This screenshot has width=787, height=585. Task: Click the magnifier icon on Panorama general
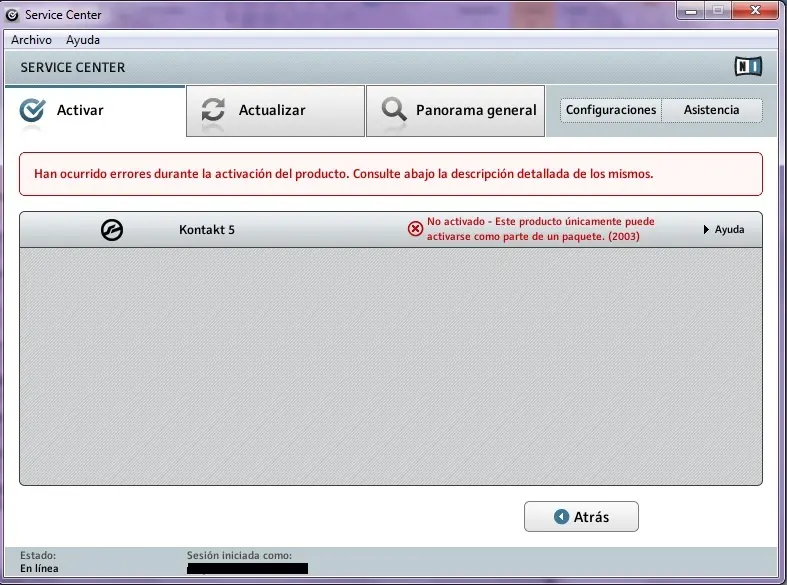[x=394, y=109]
